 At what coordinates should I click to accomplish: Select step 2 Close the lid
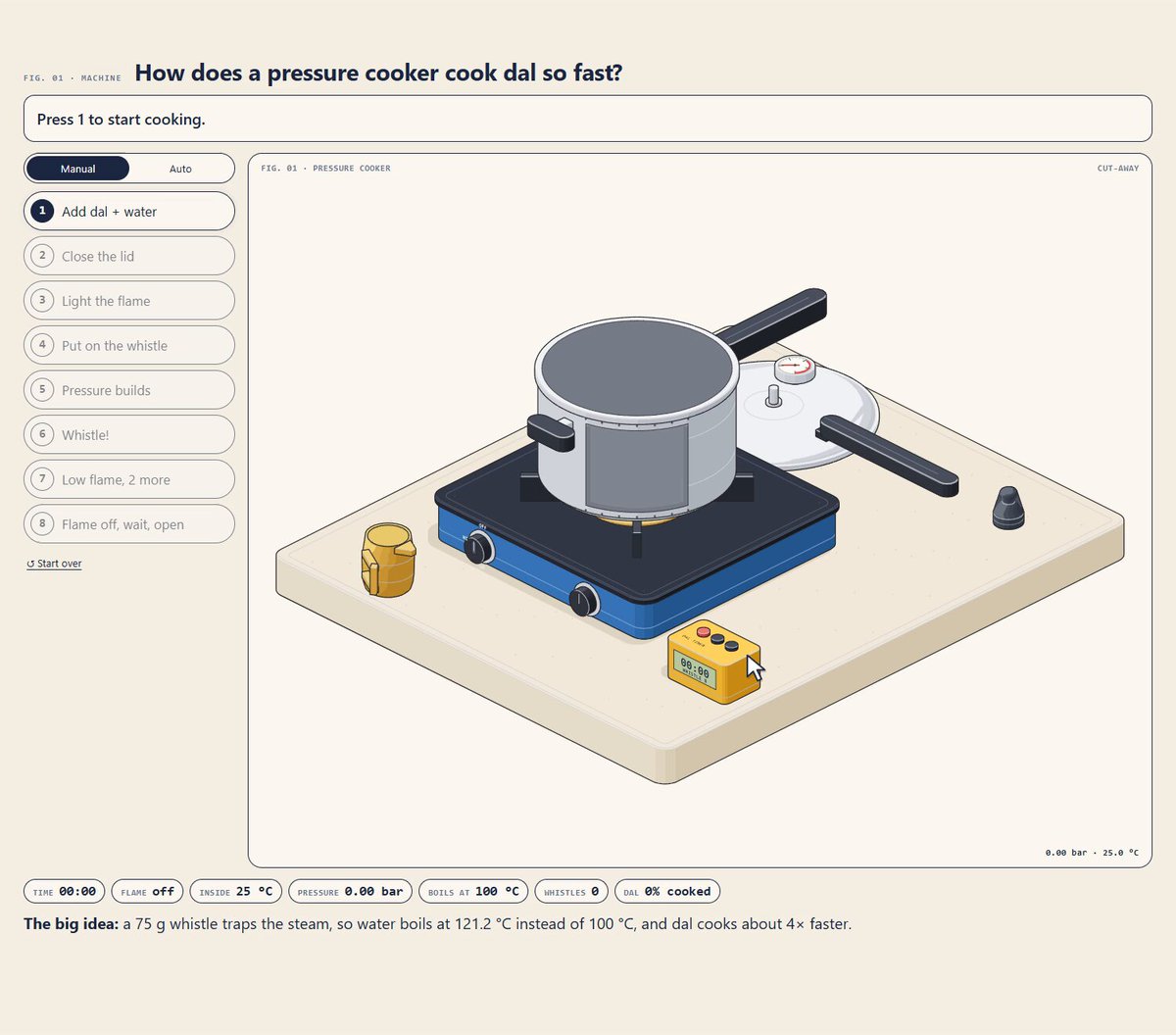point(129,256)
